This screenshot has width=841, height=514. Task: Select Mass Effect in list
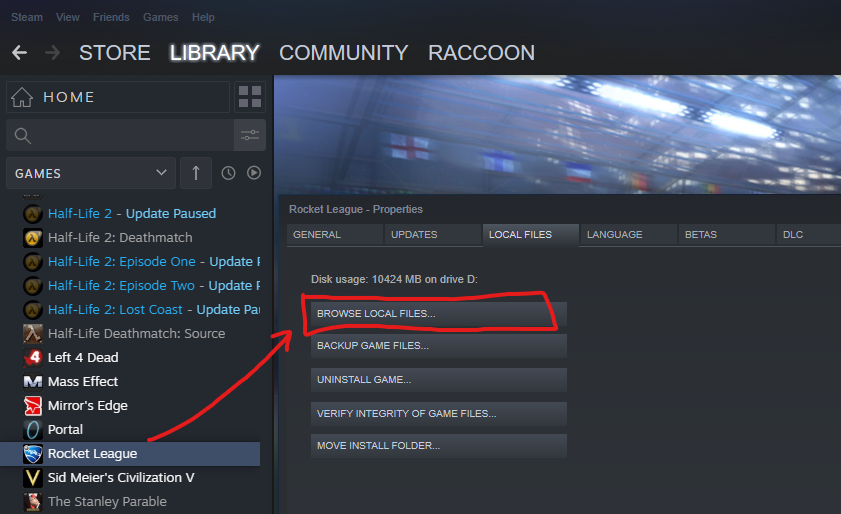click(83, 381)
